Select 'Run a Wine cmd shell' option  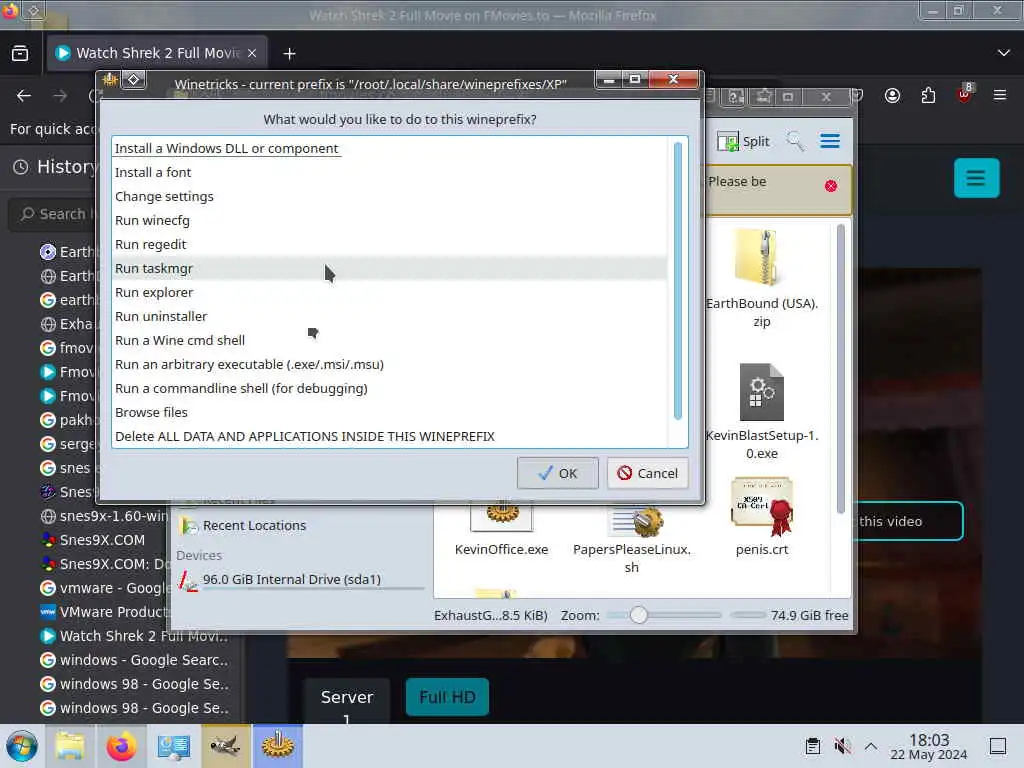pos(390,340)
